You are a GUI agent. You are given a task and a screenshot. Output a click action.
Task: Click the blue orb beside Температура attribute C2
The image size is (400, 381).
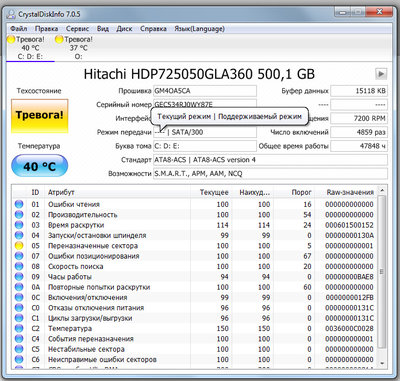(19, 328)
